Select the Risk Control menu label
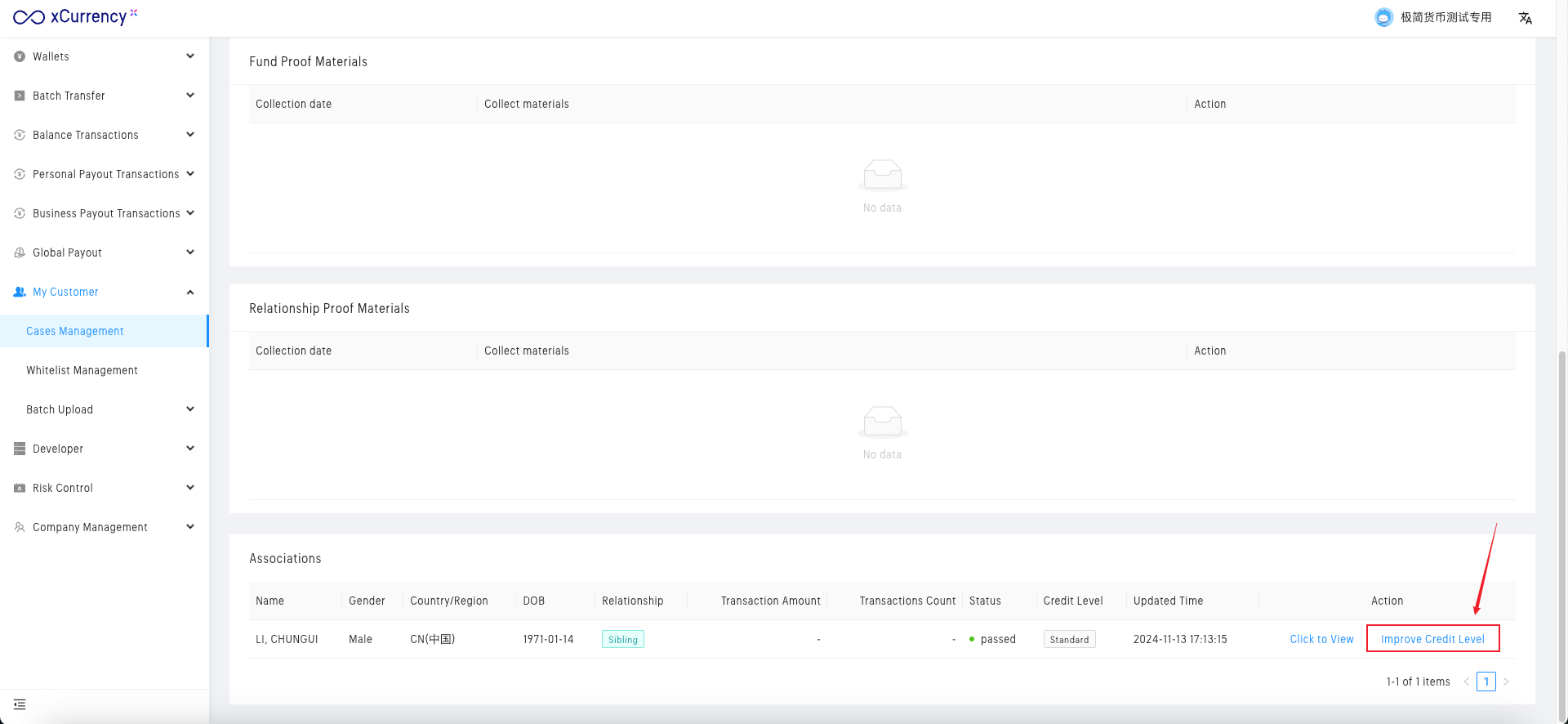This screenshot has height=724, width=1568. tap(63, 488)
